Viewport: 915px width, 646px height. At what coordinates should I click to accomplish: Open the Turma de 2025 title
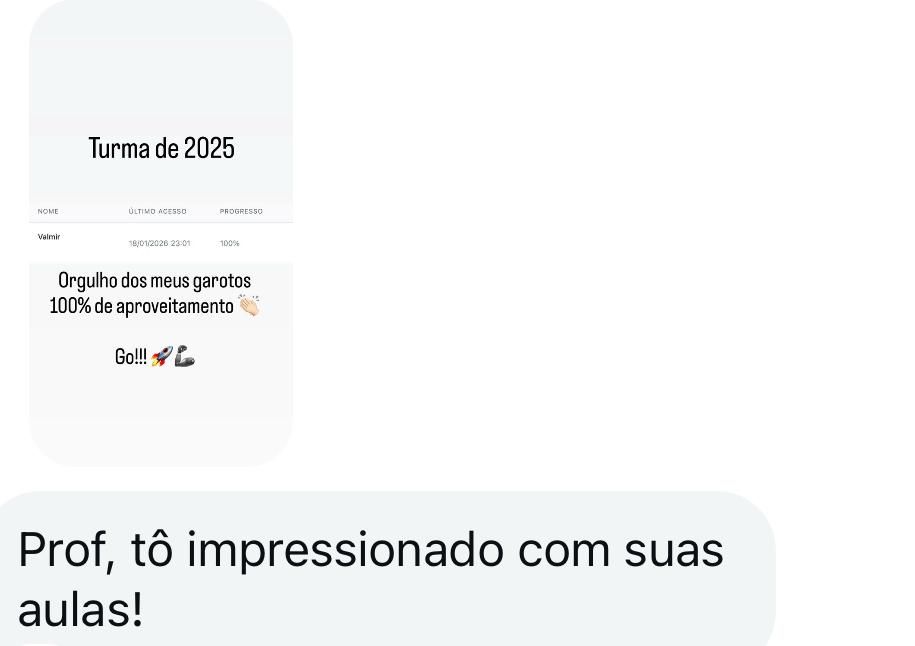tap(162, 148)
